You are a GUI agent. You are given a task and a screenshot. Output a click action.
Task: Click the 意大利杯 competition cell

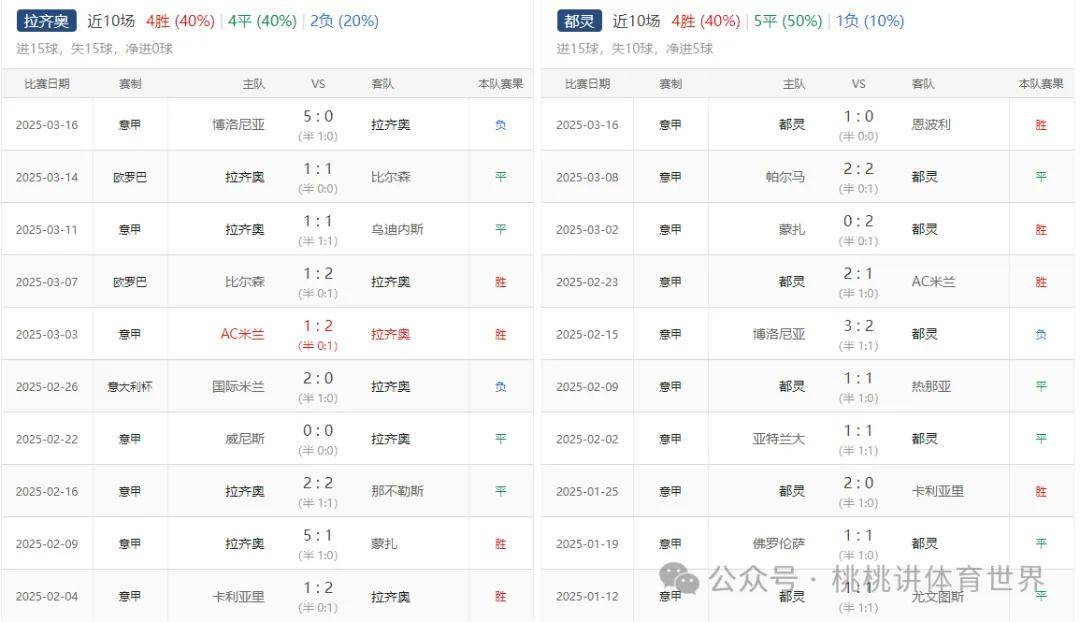pos(129,386)
